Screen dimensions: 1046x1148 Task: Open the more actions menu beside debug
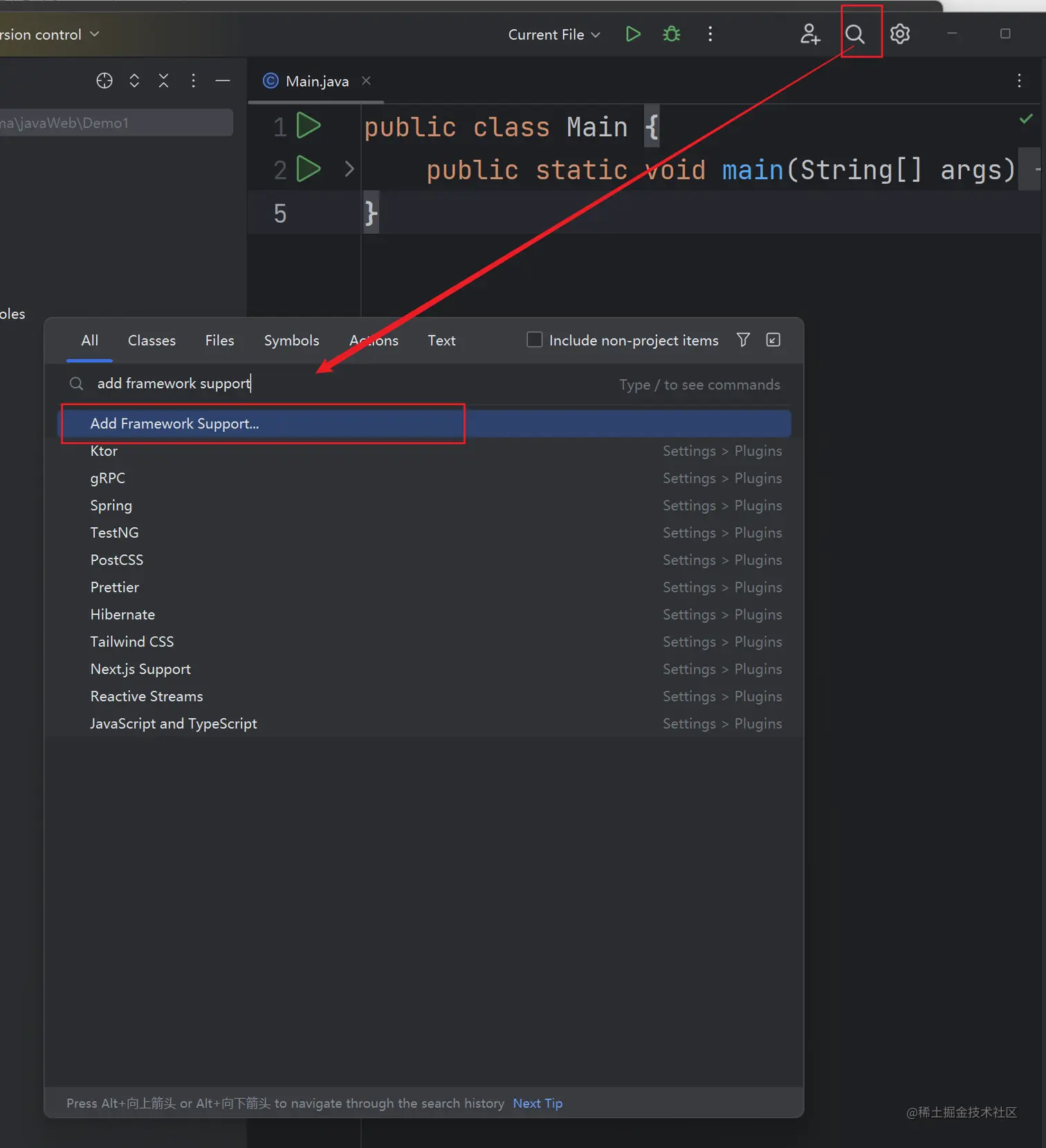[710, 34]
